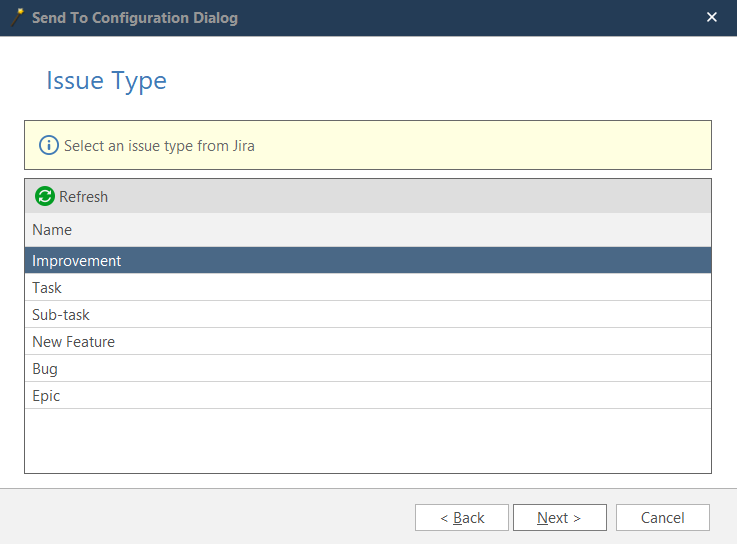The image size is (737, 544).
Task: Select the Improvement issue type
Action: [x=76, y=261]
